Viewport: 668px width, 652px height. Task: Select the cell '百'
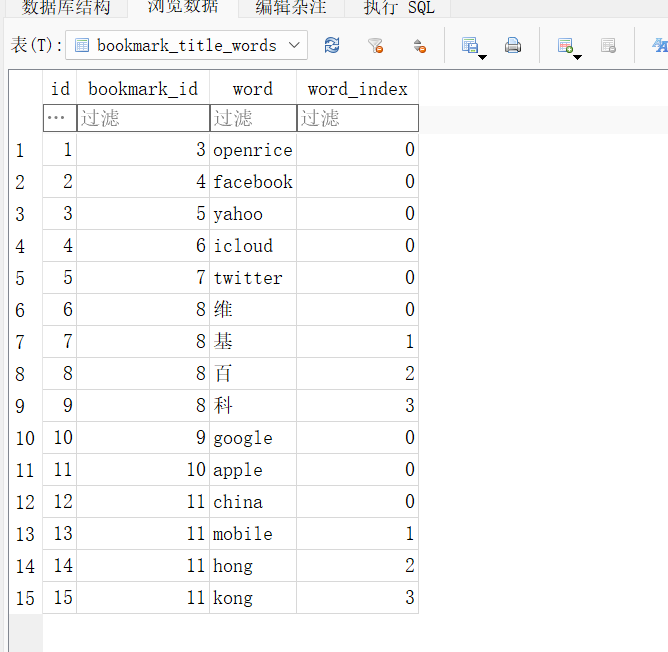pyautogui.click(x=253, y=374)
